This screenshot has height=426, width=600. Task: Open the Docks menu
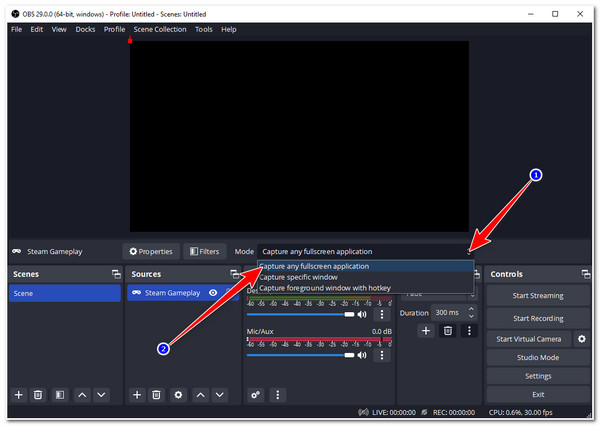(85, 29)
